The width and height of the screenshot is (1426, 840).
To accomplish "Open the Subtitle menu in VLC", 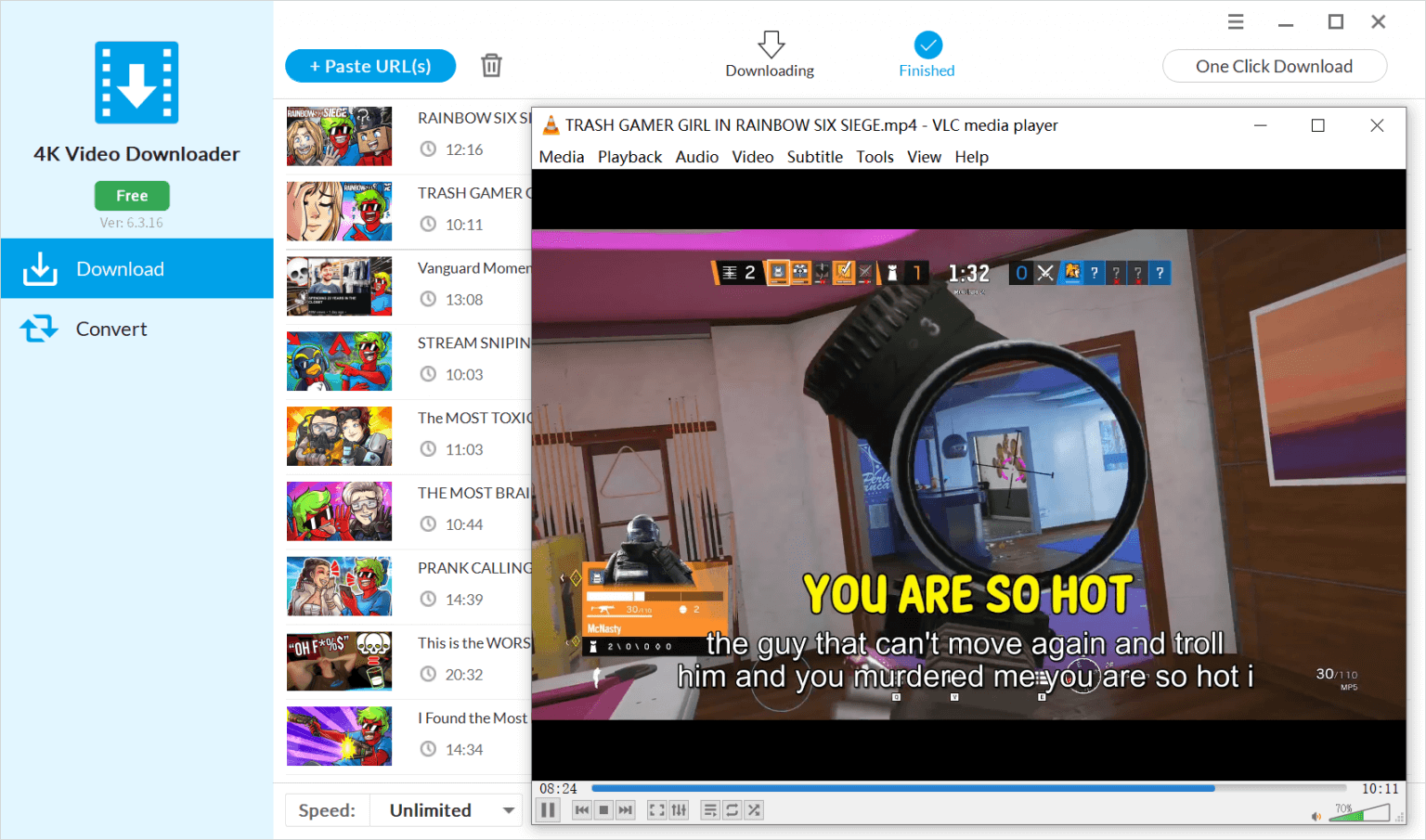I will (x=814, y=156).
